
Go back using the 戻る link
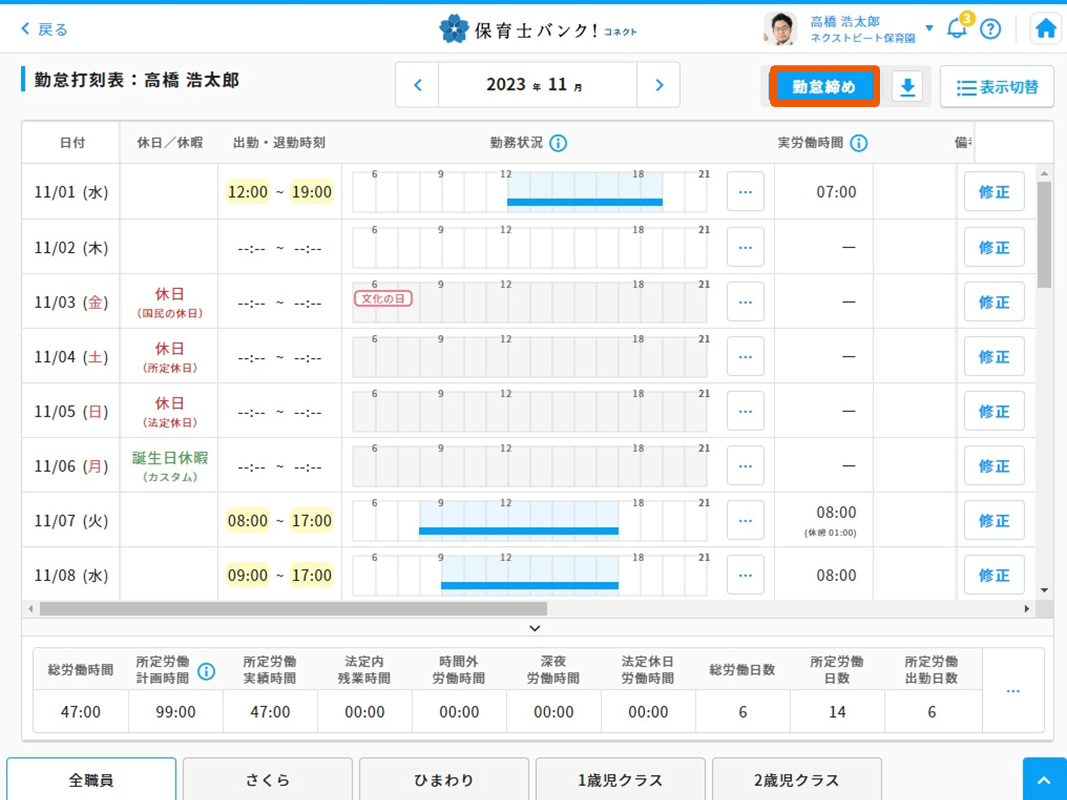click(x=45, y=29)
